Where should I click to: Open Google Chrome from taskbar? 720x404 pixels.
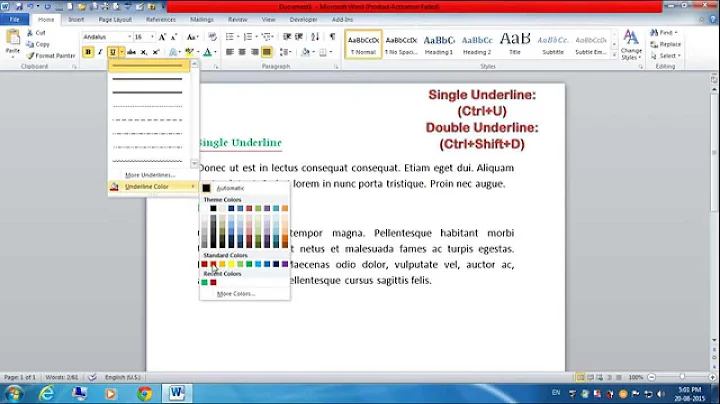[144, 393]
